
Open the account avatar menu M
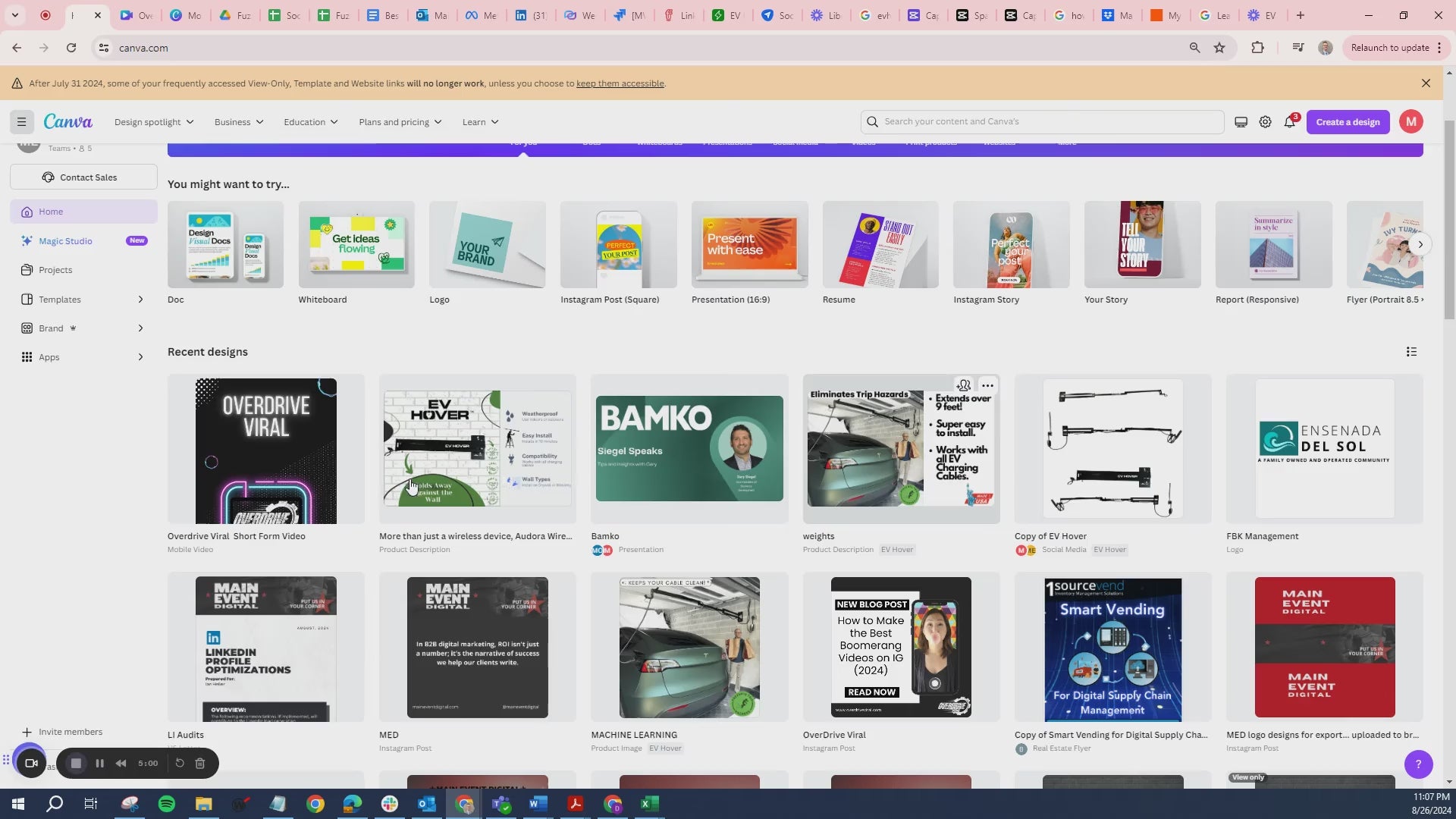point(1410,122)
